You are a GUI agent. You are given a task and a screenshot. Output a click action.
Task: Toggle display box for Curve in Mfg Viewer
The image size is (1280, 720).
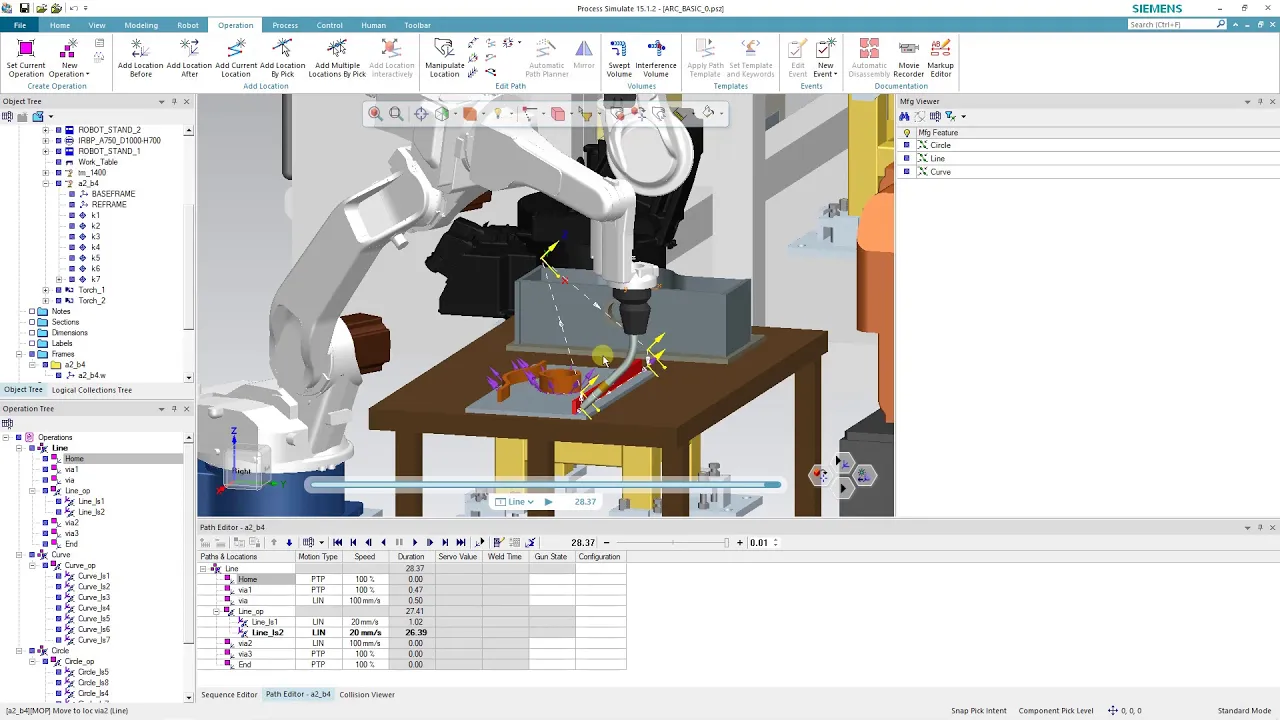907,172
